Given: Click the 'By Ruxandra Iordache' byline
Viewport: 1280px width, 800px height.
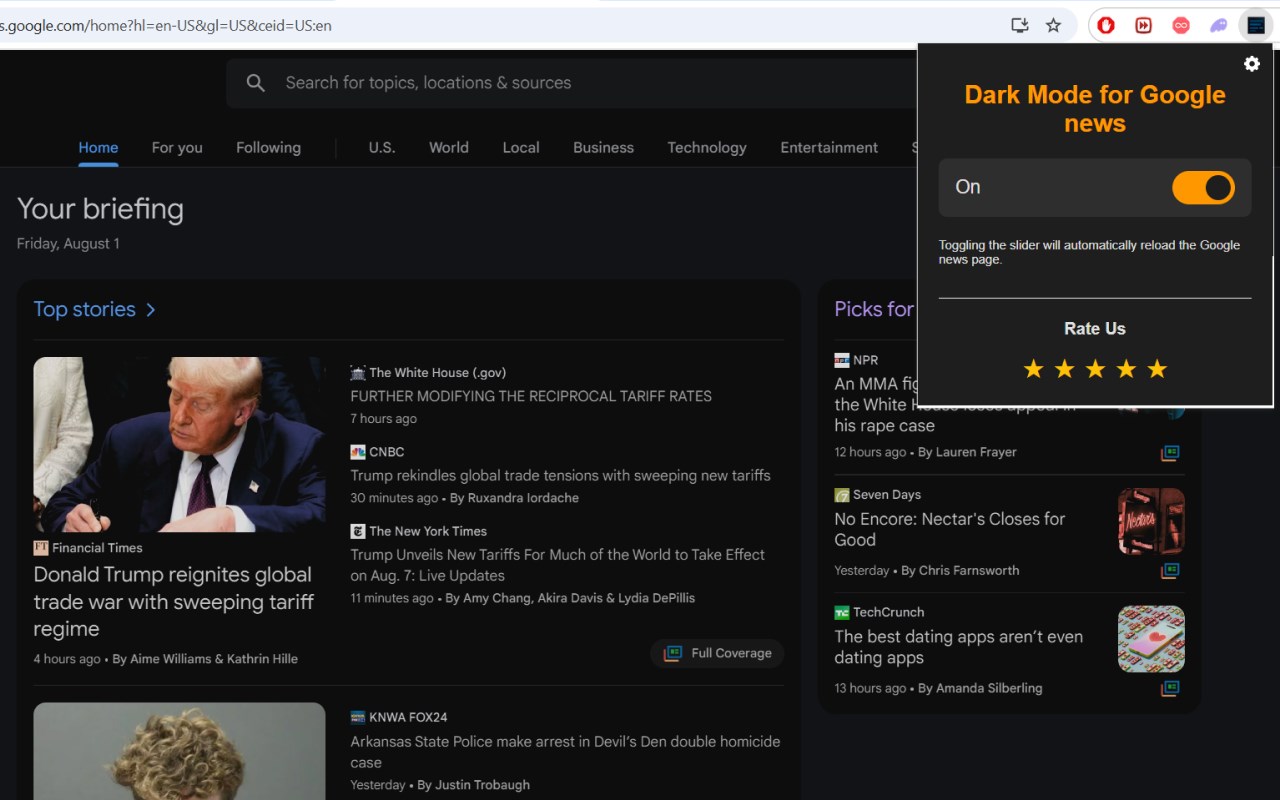Looking at the screenshot, I should tap(514, 498).
